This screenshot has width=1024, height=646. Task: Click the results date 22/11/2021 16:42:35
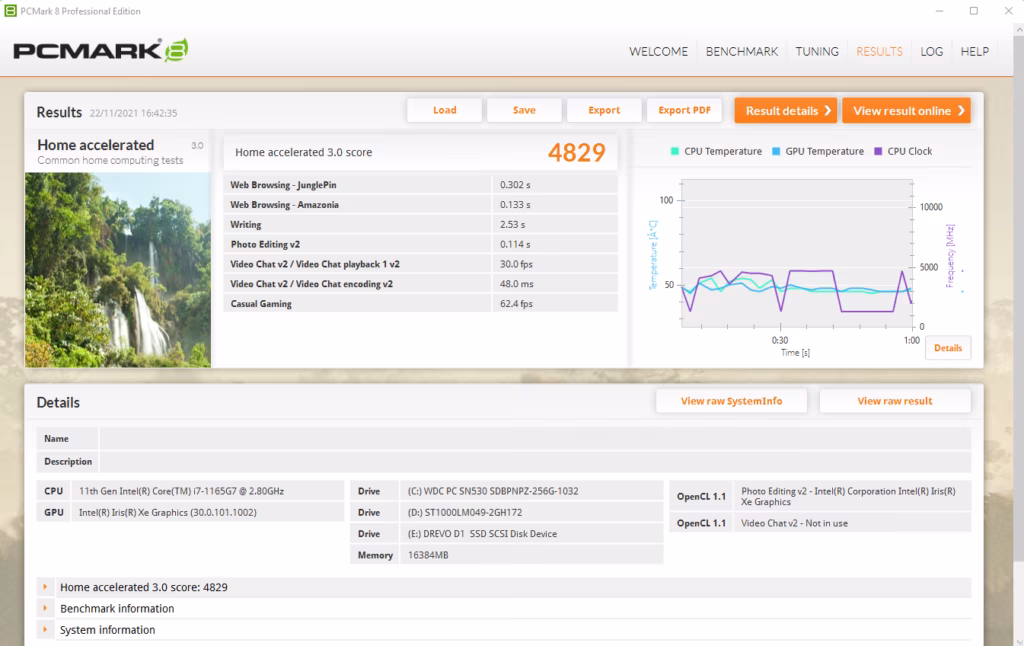tap(133, 113)
